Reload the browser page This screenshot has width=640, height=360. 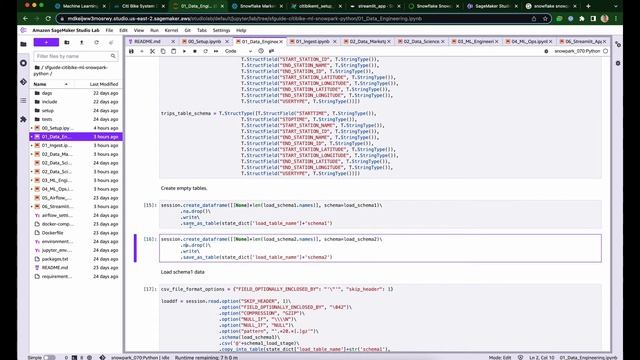coord(48,19)
